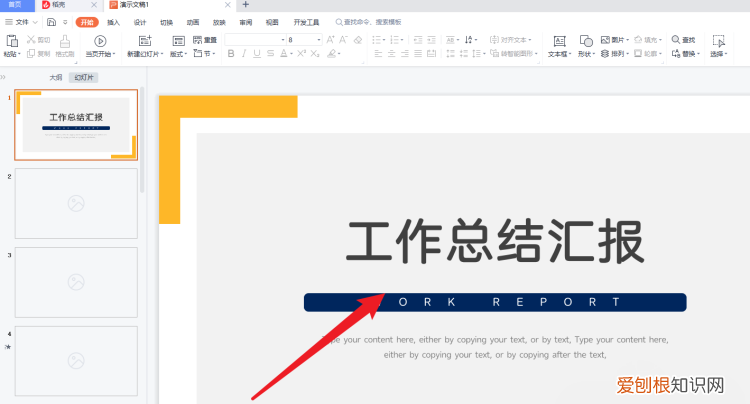This screenshot has height=404, width=750.
Task: Click the increase indent icon
Action: click(x=431, y=40)
